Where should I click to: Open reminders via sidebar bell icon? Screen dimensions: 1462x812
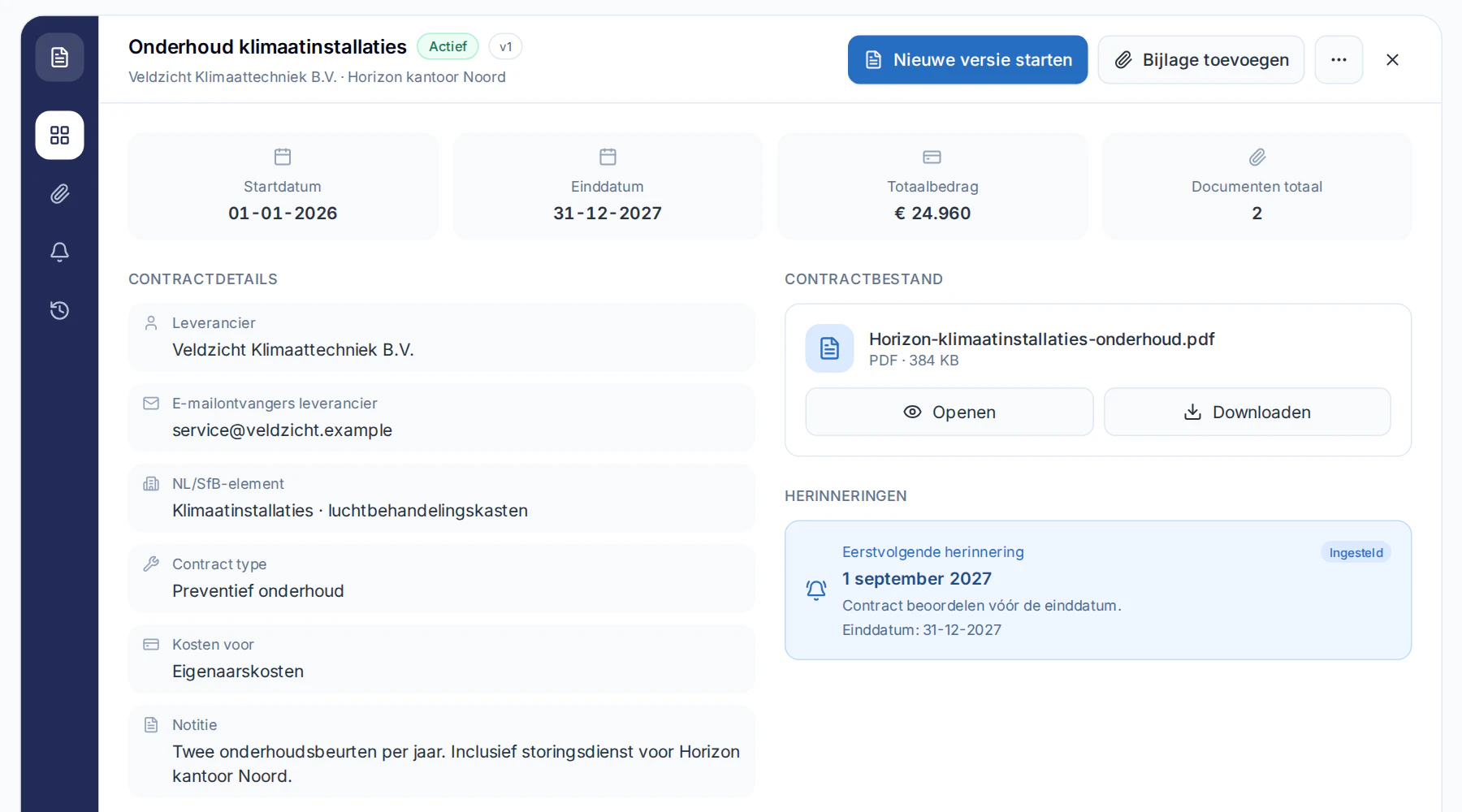59,252
